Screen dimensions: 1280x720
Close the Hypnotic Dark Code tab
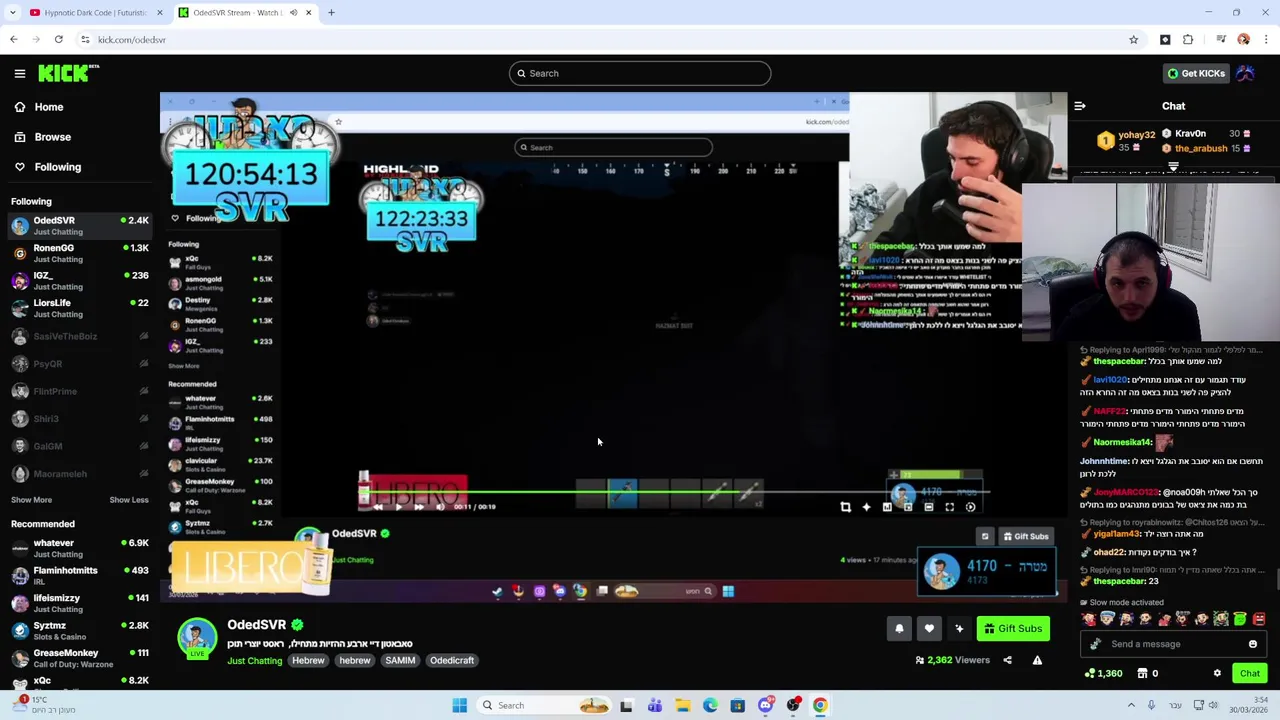tap(159, 13)
